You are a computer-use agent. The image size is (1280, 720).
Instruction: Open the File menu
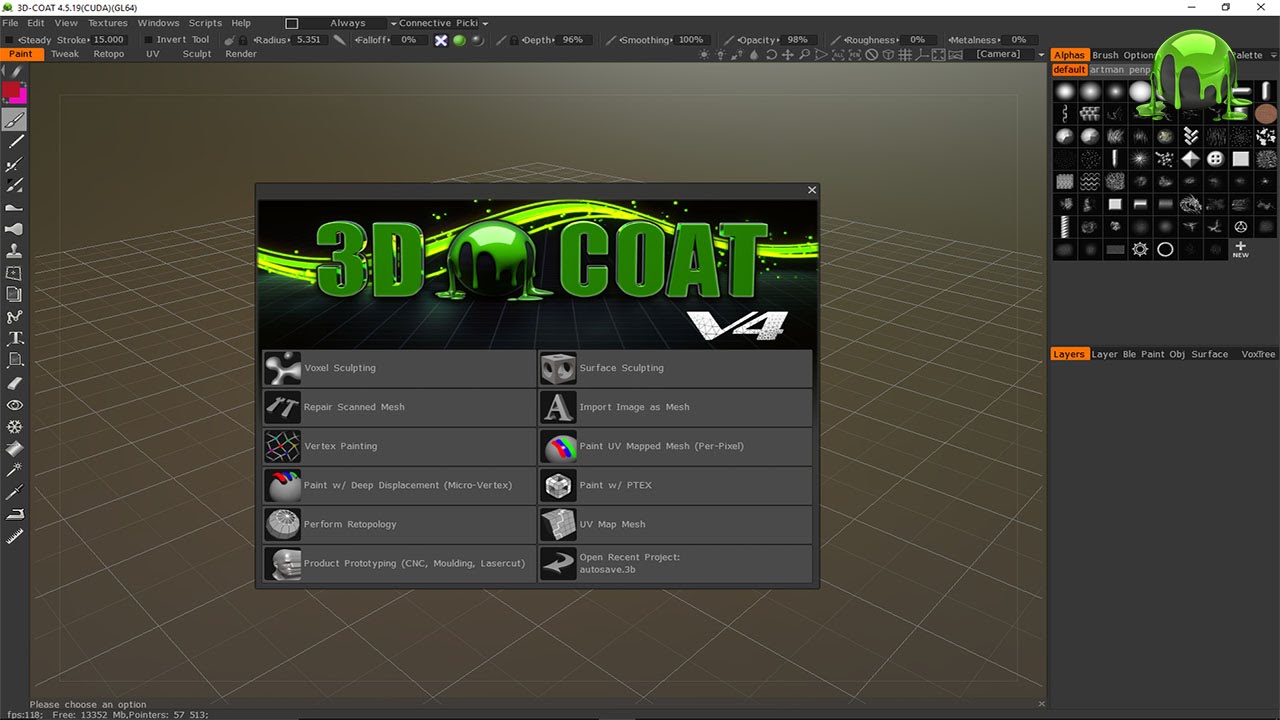click(10, 23)
